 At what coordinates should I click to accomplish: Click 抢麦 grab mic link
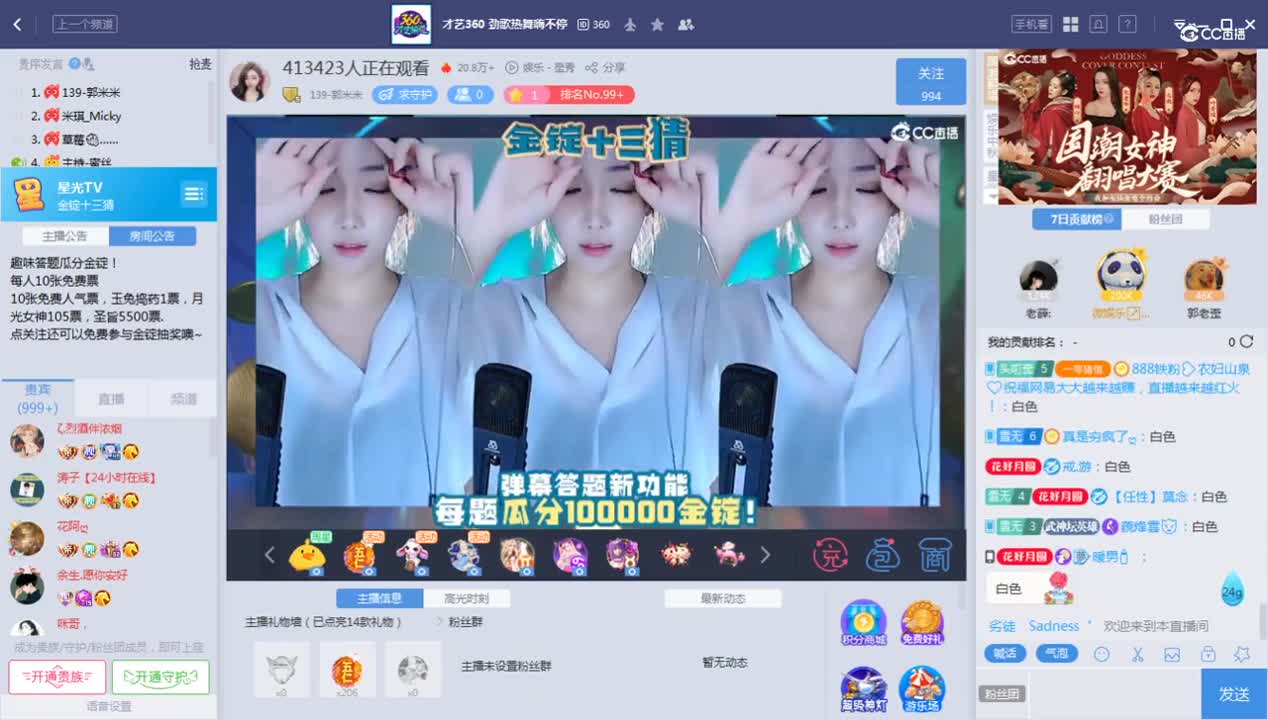pos(200,64)
